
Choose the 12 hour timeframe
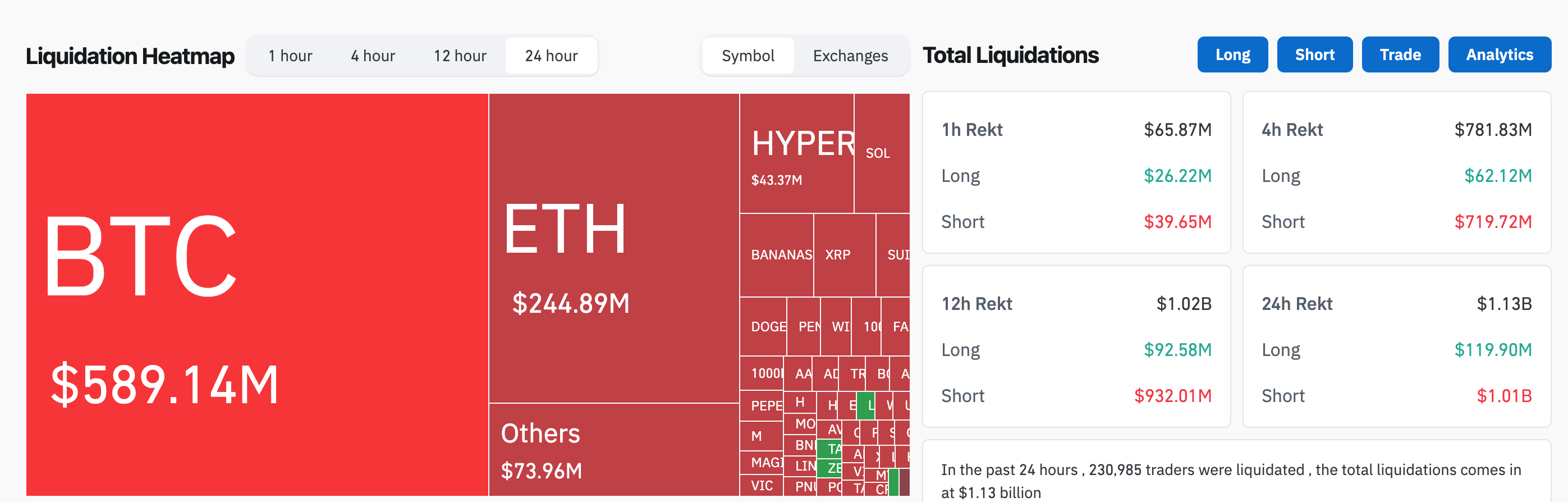[460, 56]
